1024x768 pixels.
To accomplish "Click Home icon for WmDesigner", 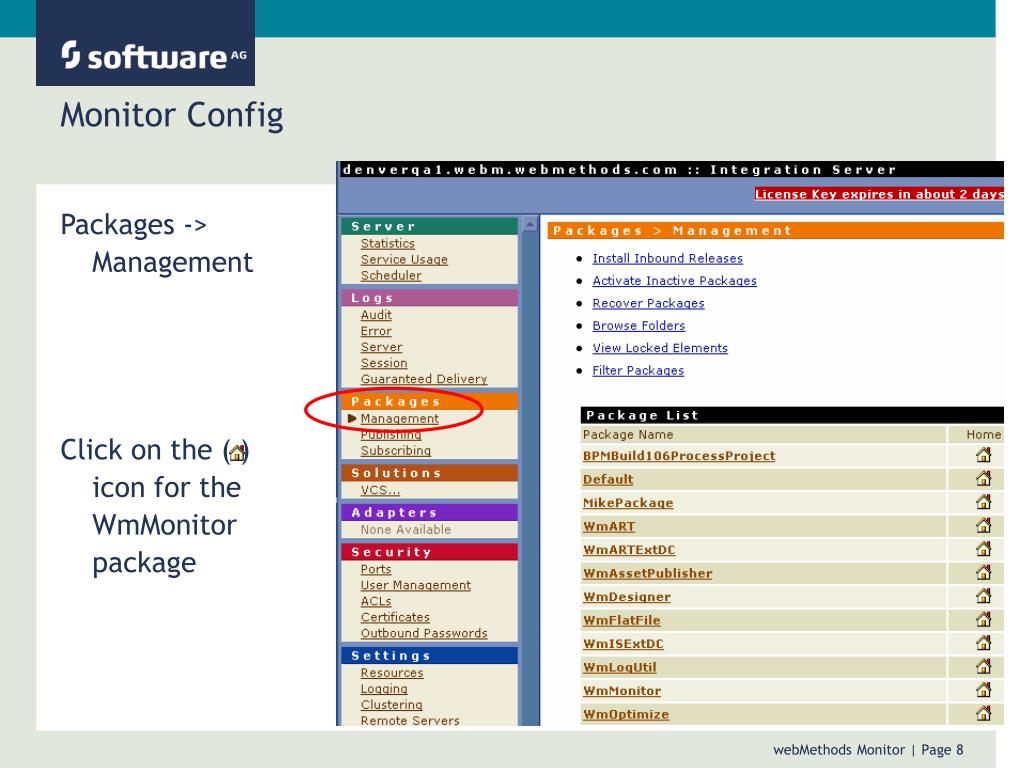I will [x=984, y=596].
